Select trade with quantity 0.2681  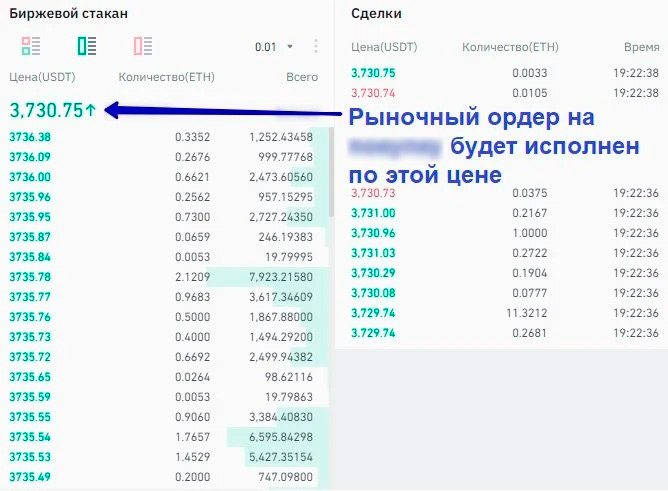coord(505,333)
